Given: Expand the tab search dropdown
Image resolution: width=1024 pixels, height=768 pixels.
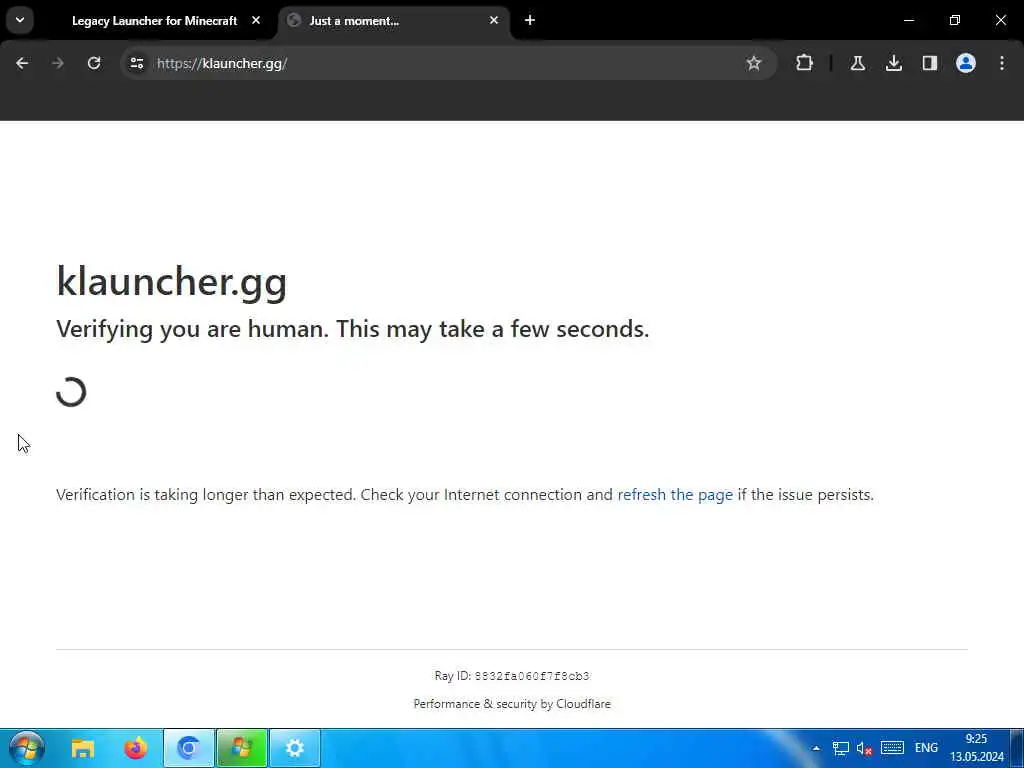Looking at the screenshot, I should pyautogui.click(x=20, y=20).
